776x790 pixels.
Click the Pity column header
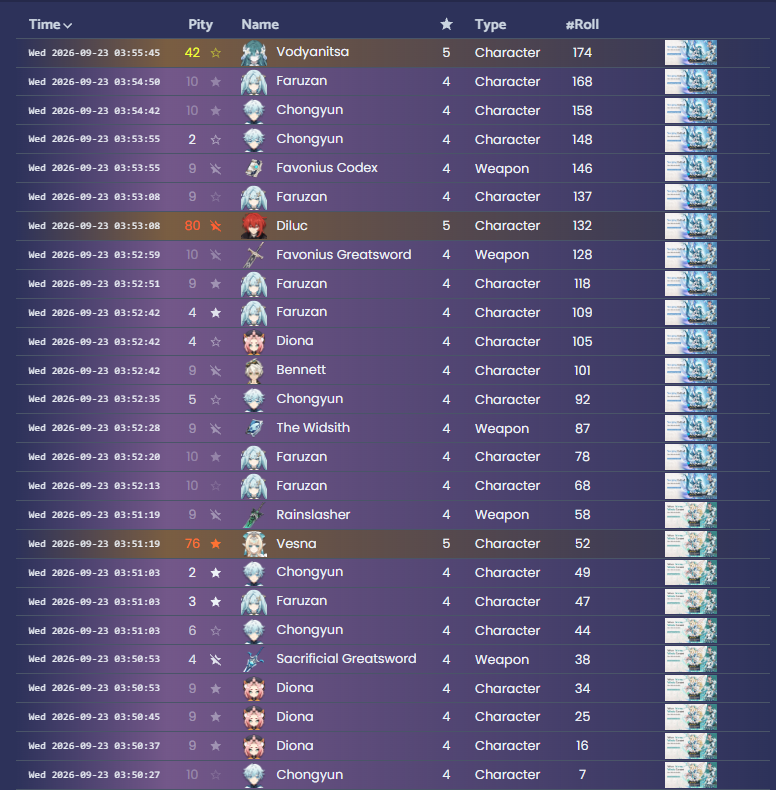pos(201,24)
